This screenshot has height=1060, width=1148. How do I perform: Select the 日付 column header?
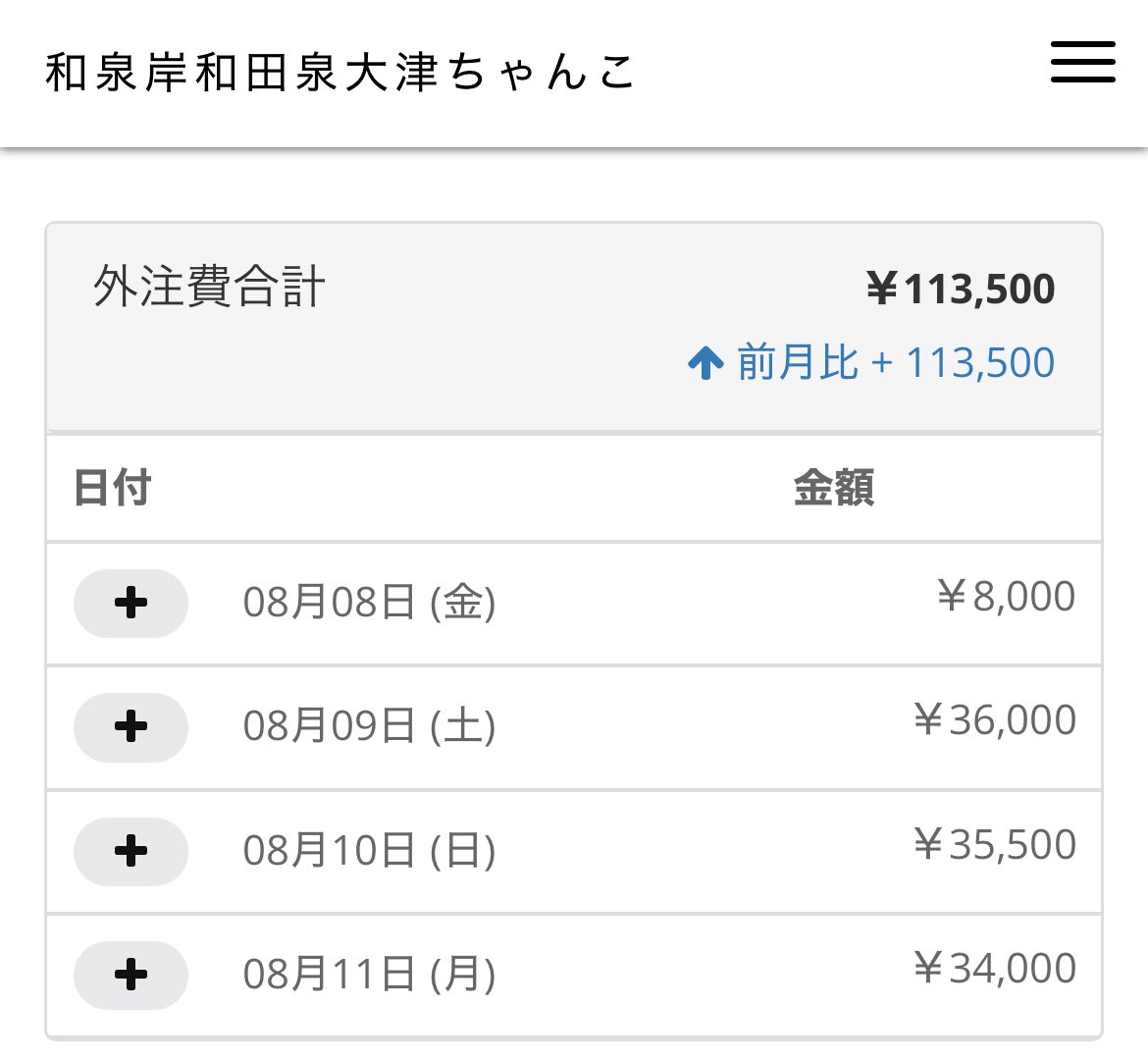[x=114, y=488]
